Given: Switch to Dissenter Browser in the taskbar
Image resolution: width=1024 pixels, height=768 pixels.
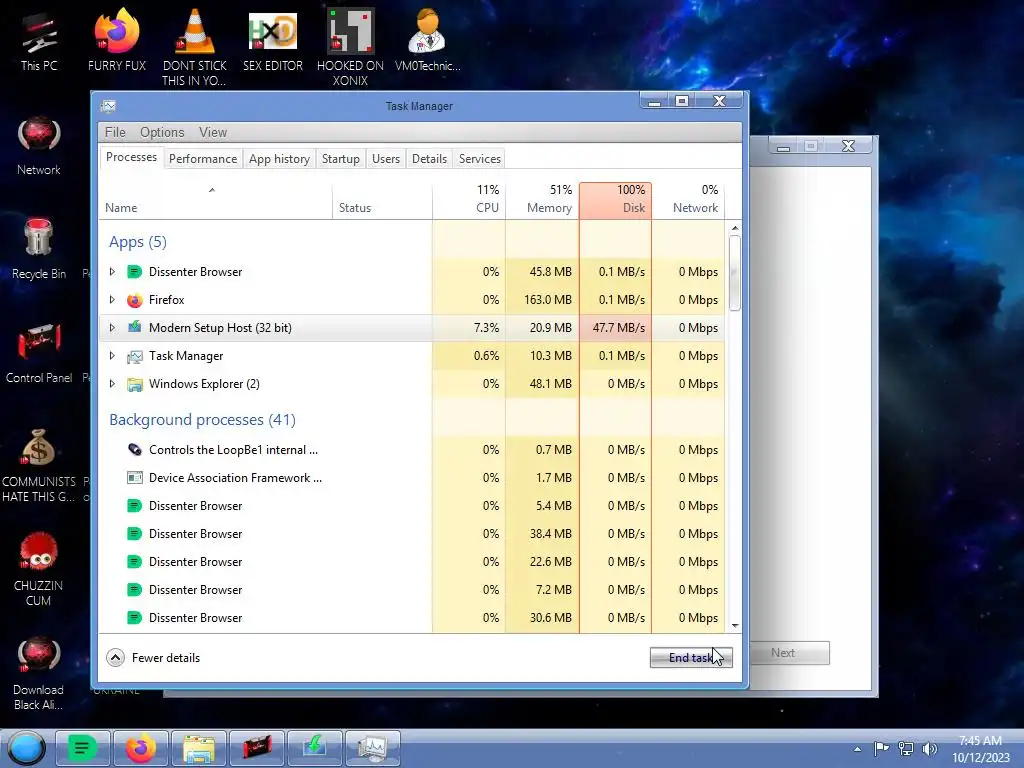Looking at the screenshot, I should click(82, 748).
